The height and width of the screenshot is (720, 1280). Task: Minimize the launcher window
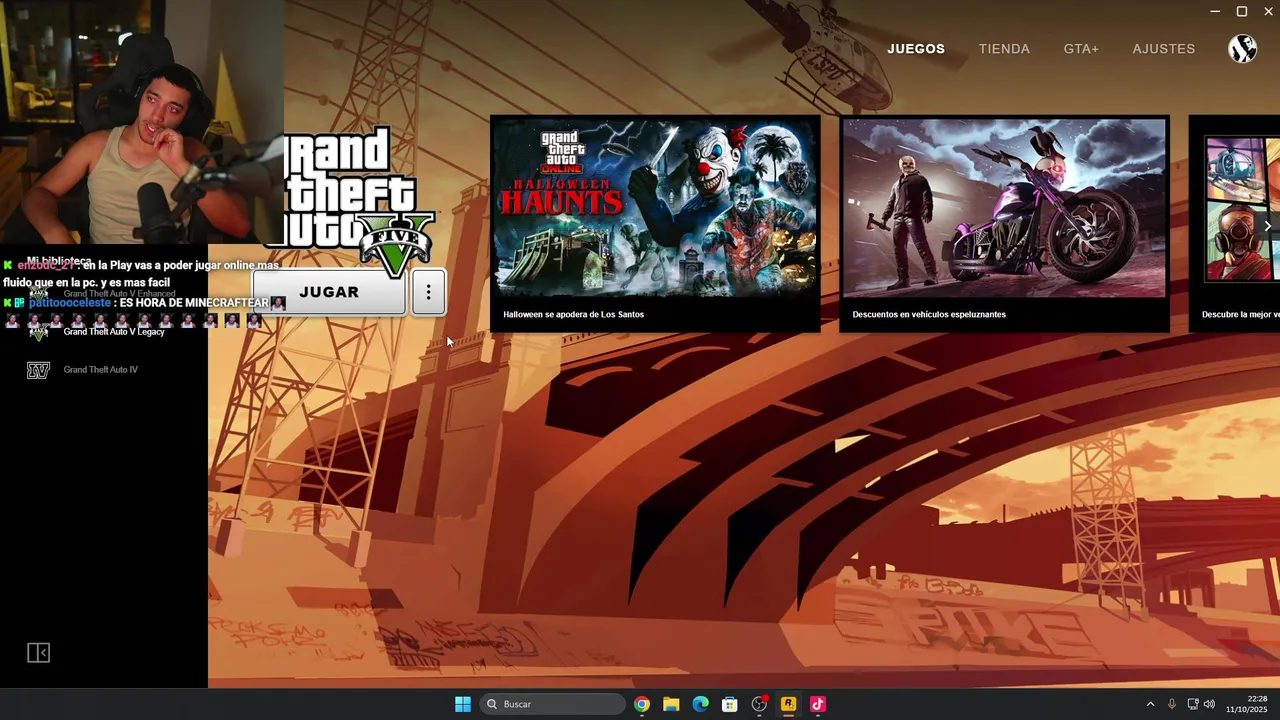[x=1215, y=11]
